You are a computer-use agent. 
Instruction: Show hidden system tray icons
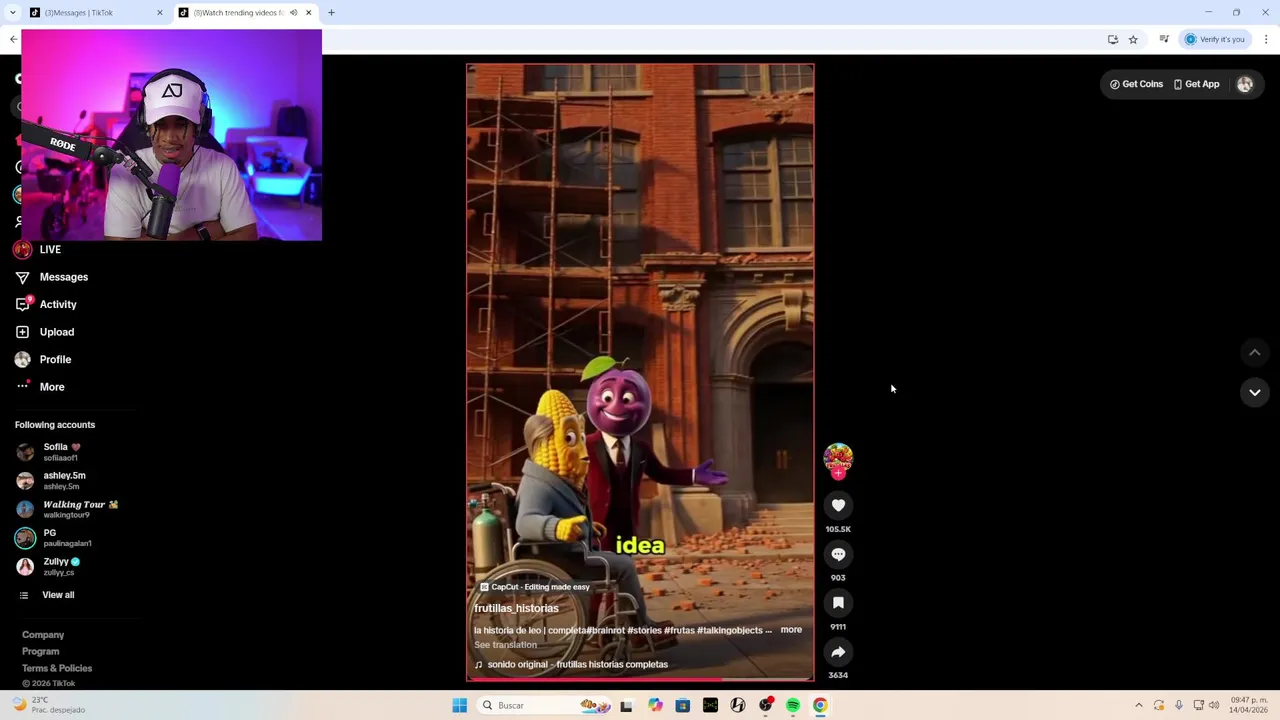point(1138,706)
